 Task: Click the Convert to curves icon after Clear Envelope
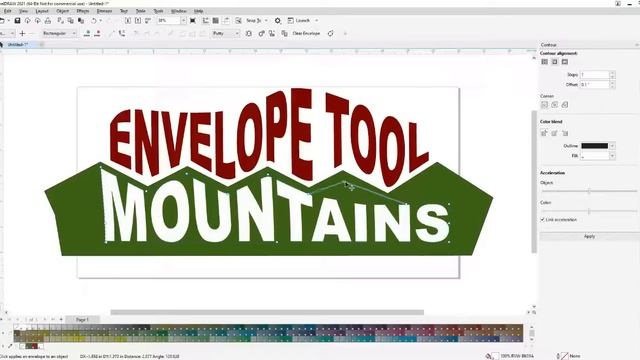click(x=331, y=33)
